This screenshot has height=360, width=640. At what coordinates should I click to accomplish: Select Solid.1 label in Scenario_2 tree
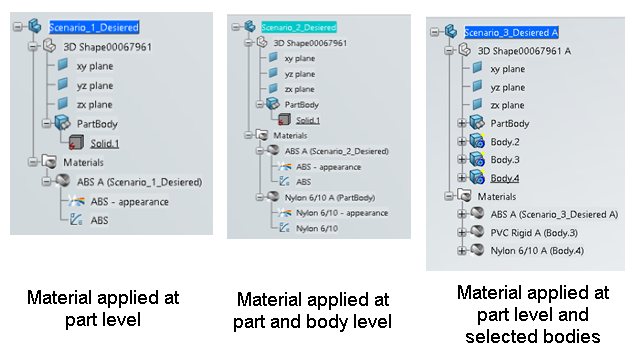tap(308, 120)
